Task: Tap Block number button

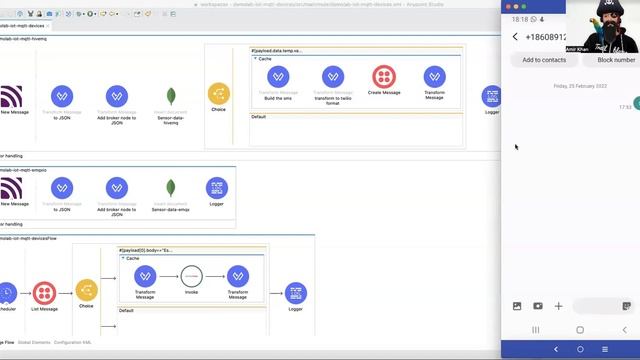Action: (x=611, y=60)
